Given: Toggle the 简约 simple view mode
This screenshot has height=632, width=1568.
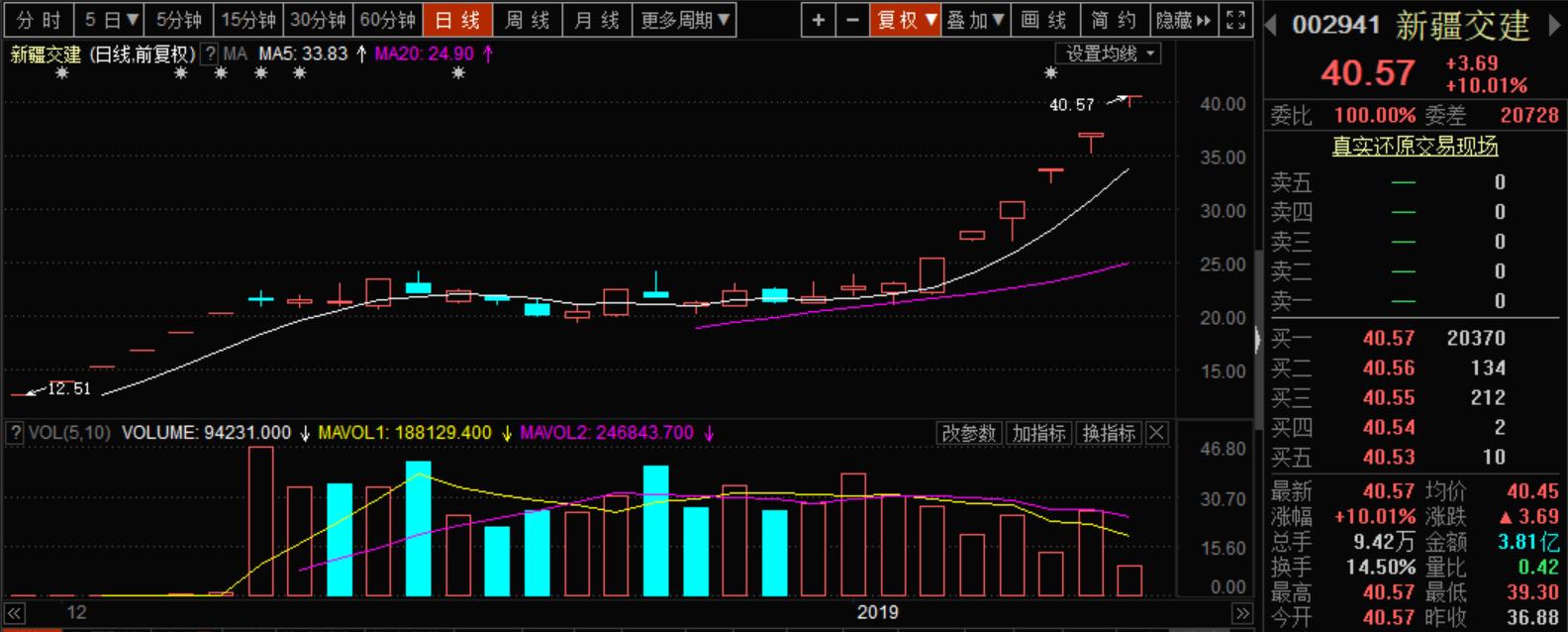Looking at the screenshot, I should (1114, 20).
